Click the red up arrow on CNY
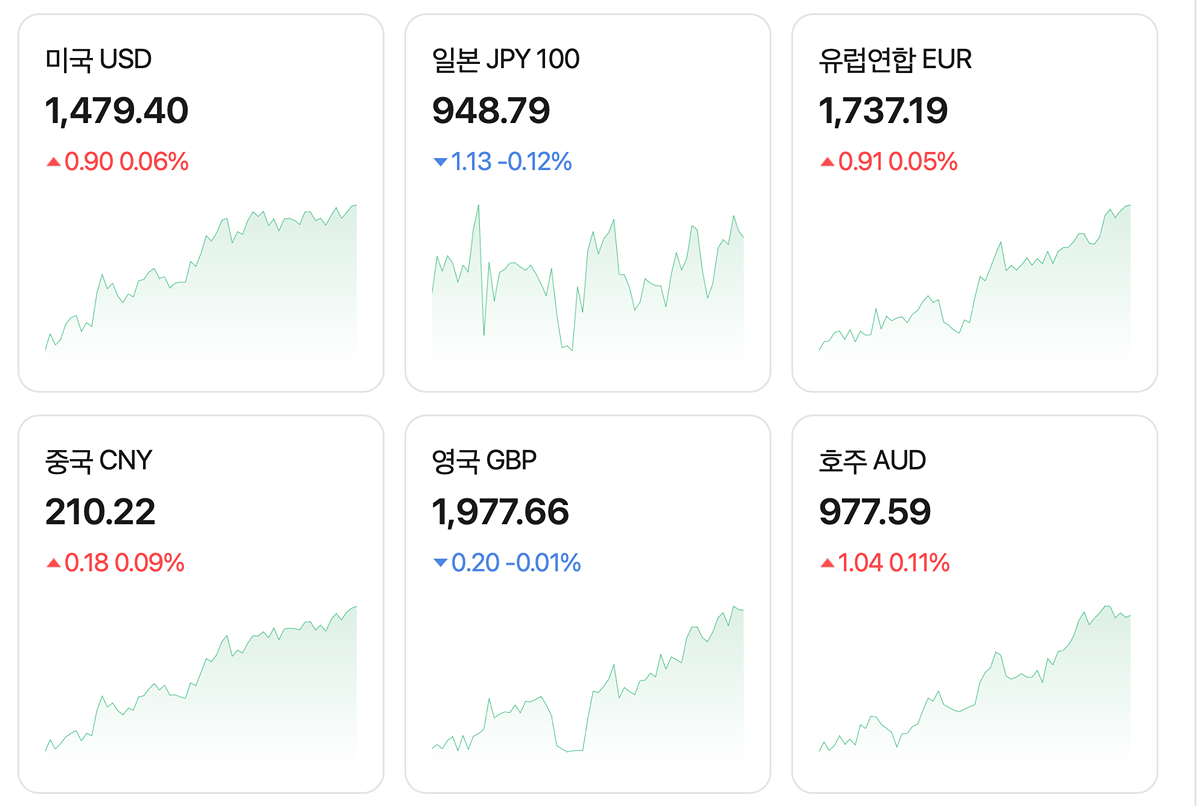This screenshot has height=806, width=1200. [x=53, y=563]
